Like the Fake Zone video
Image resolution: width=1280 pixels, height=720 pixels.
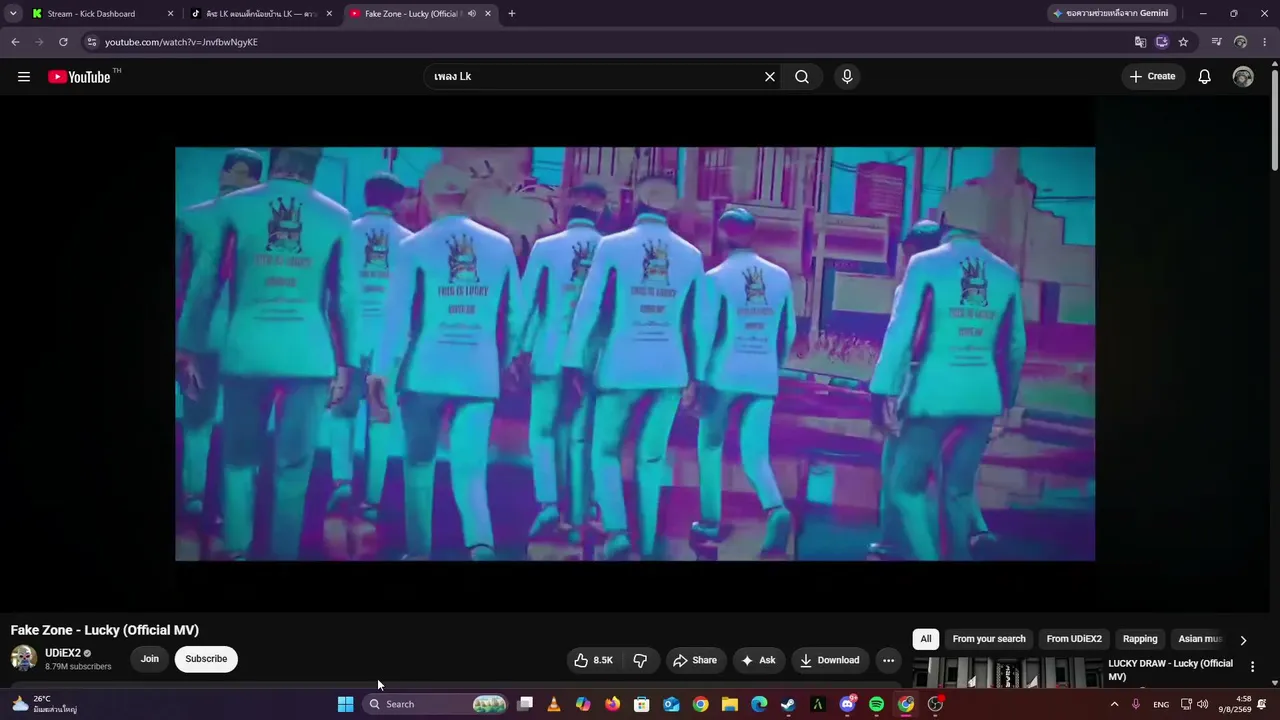click(593, 660)
